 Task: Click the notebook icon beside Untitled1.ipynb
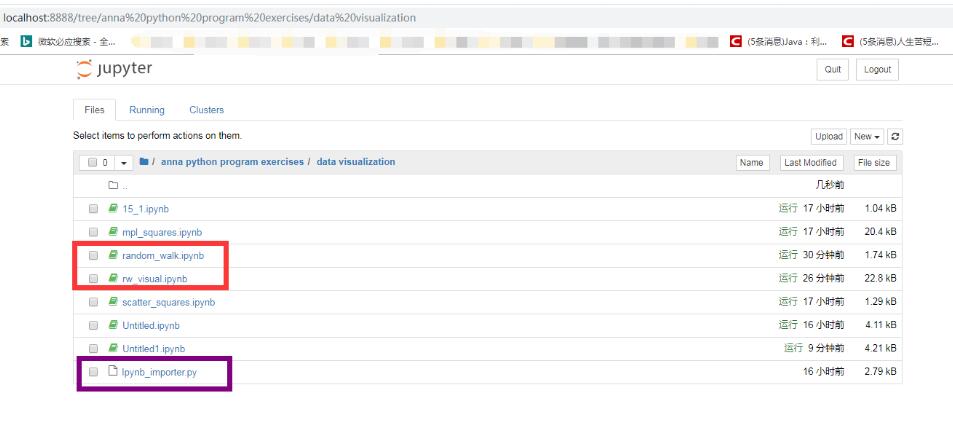tap(112, 348)
